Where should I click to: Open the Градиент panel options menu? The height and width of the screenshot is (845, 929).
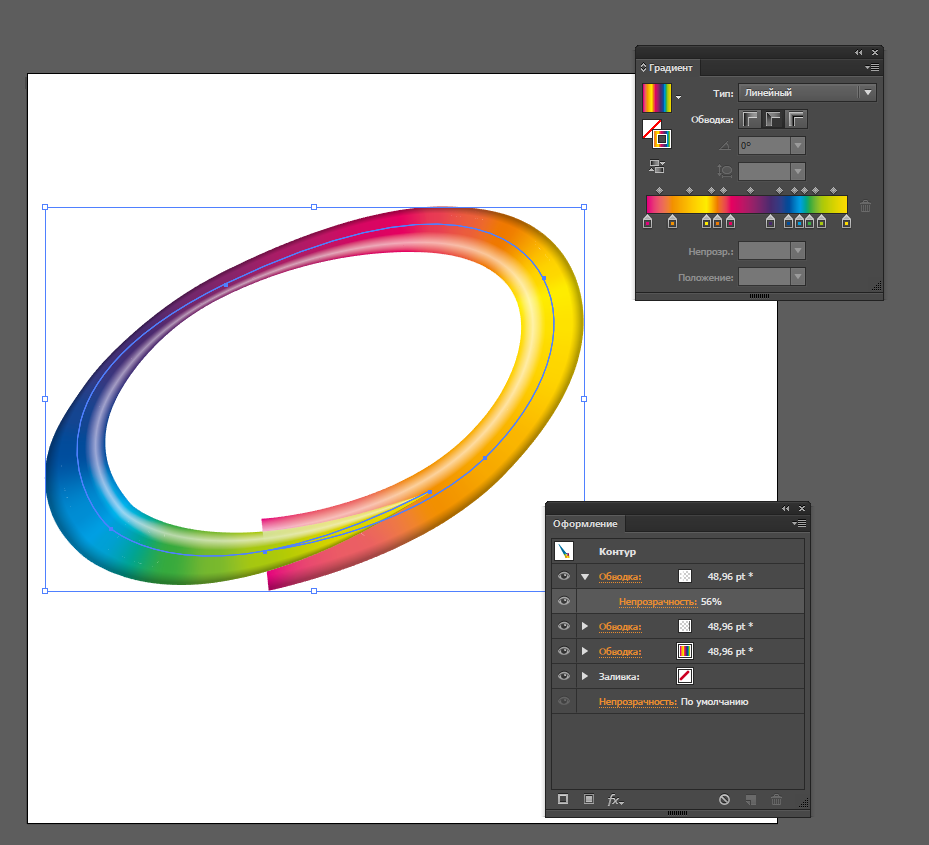point(872,68)
